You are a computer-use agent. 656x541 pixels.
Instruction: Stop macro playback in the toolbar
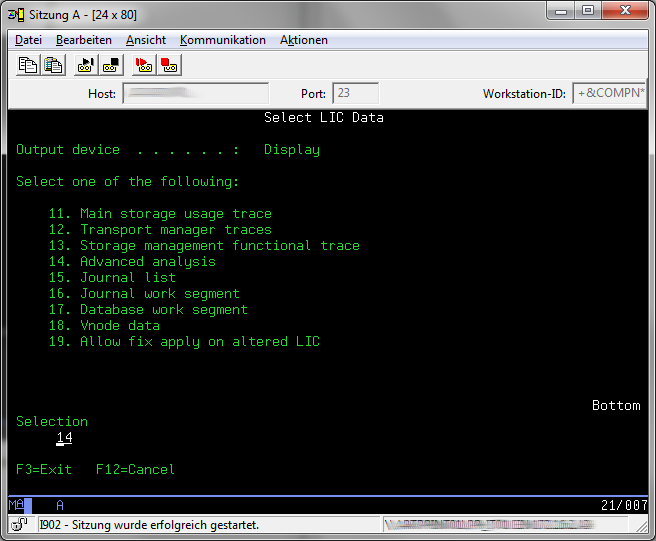tap(111, 65)
